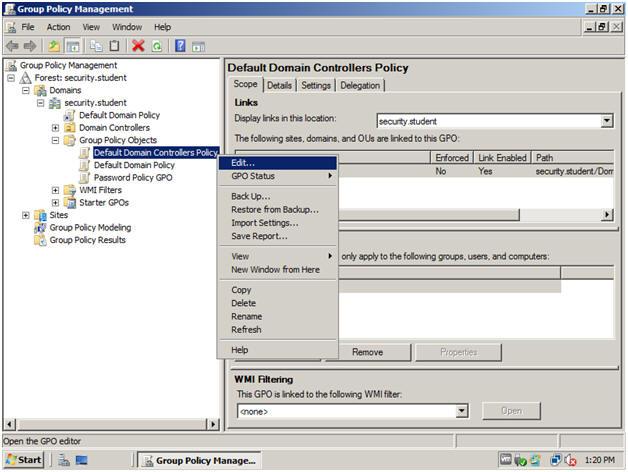Viewport: 628px width, 472px height.
Task: Expand the Sites node
Action: (26, 215)
